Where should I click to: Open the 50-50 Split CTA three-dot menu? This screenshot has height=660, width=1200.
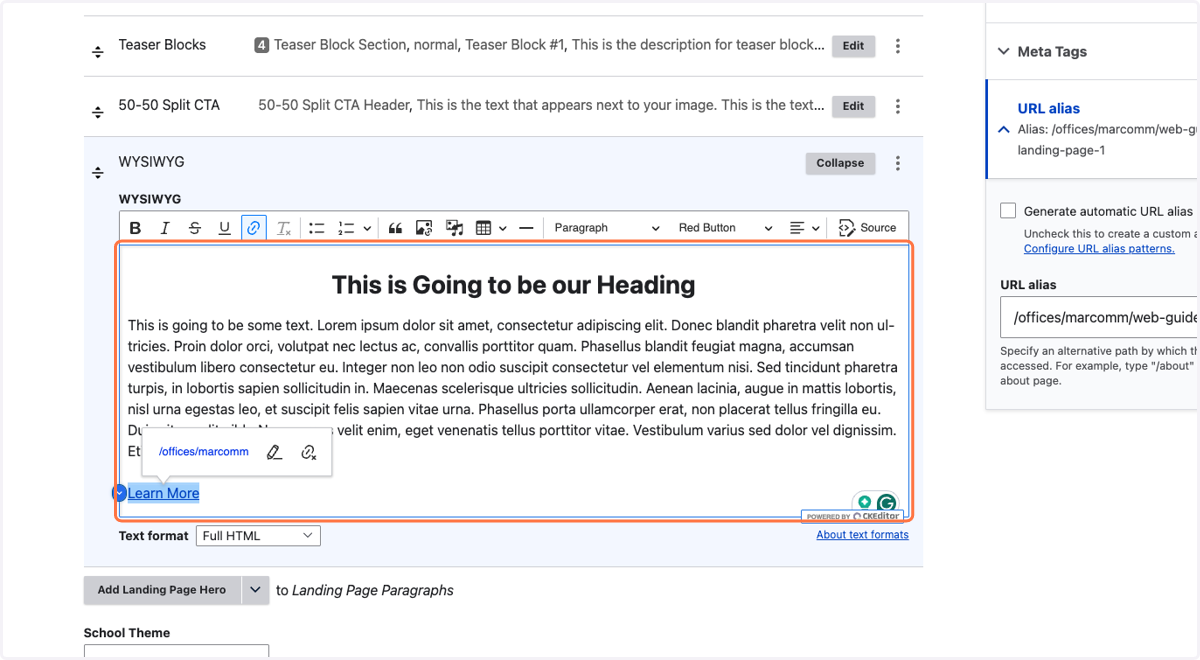click(898, 106)
